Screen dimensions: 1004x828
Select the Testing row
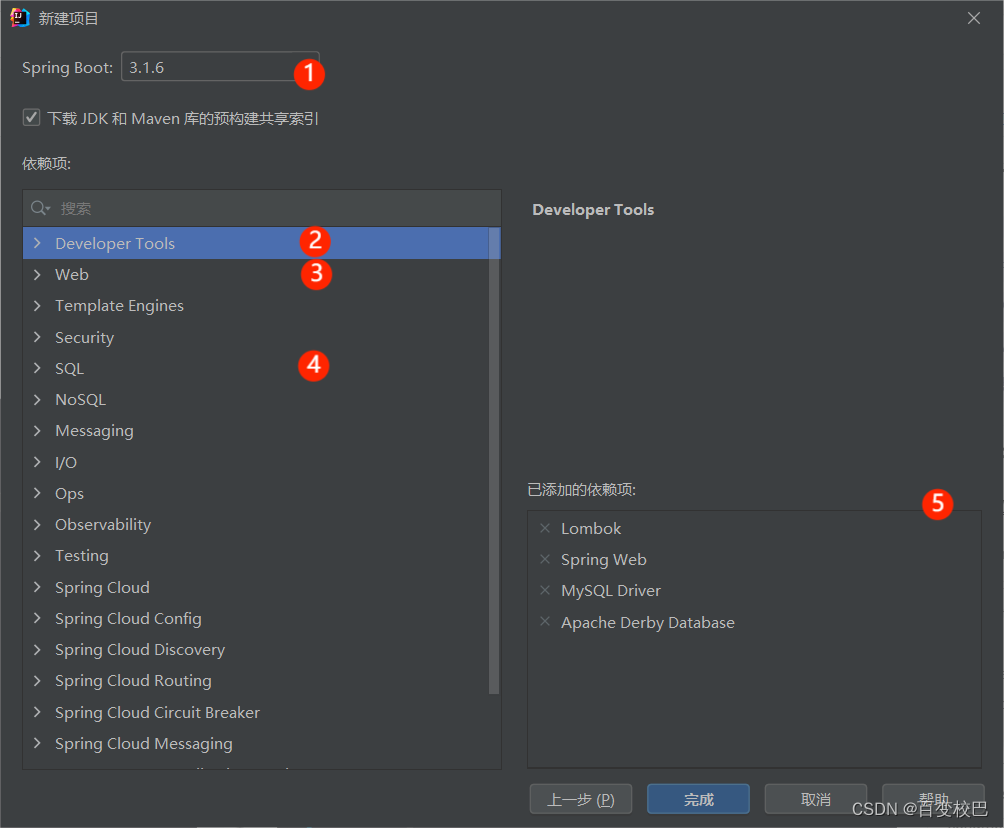click(x=256, y=556)
